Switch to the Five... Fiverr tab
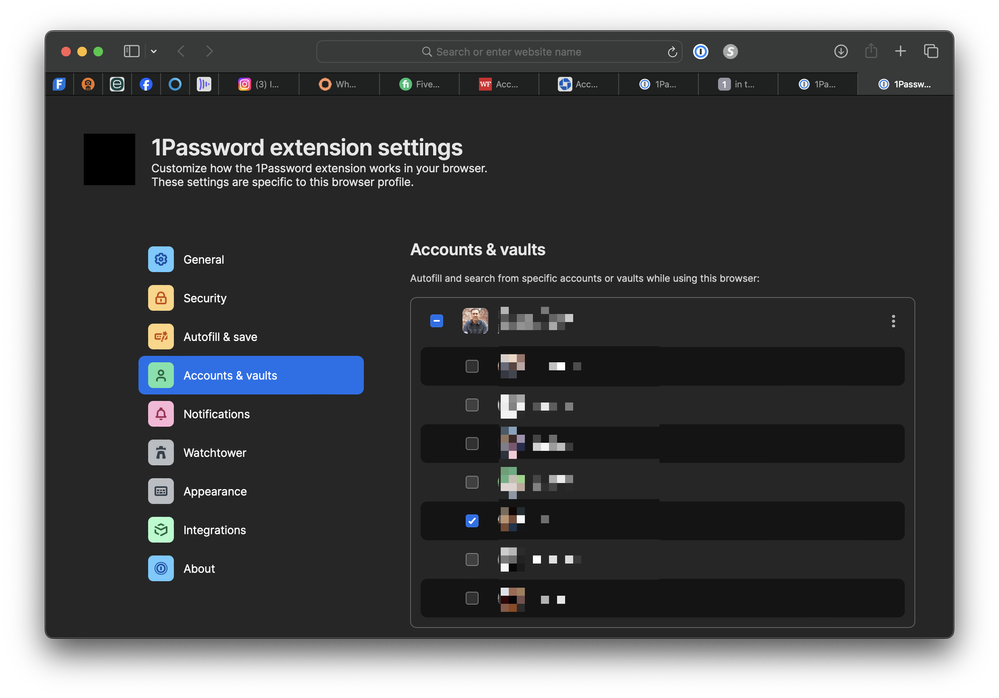The width and height of the screenshot is (999, 698). tap(419, 84)
